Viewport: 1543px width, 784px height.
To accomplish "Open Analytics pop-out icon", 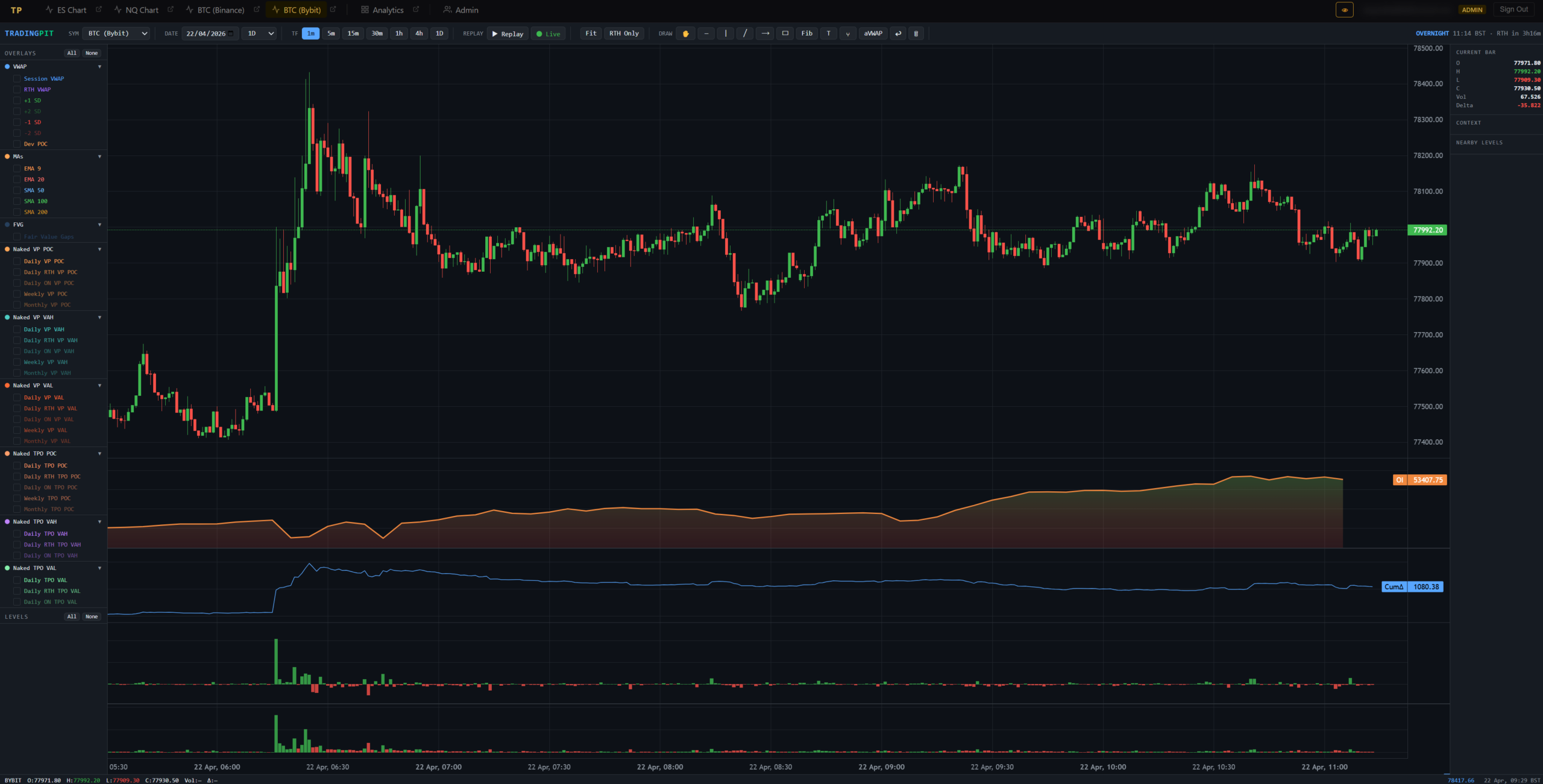I will click(x=416, y=10).
